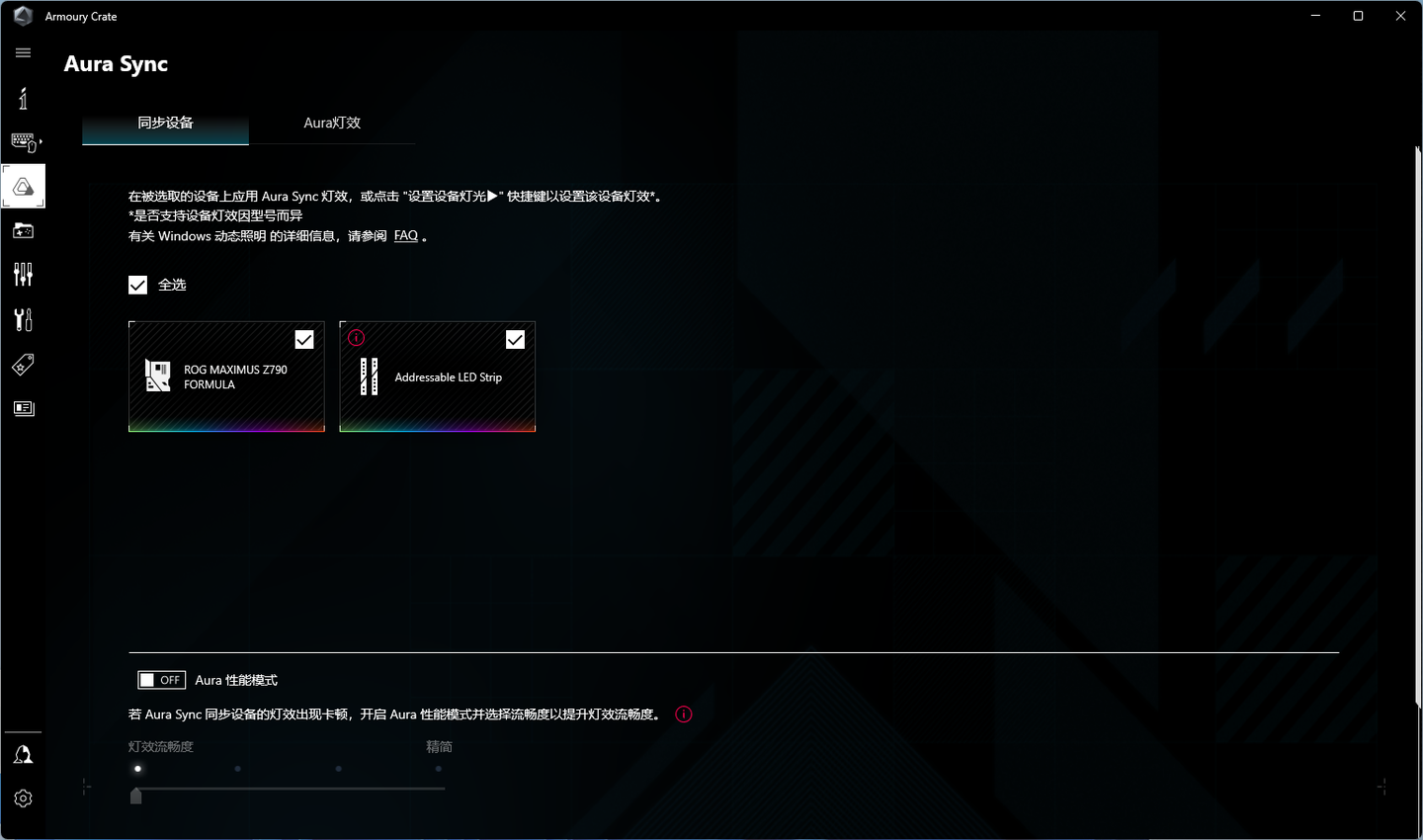Open the deals tag sidebar icon
This screenshot has width=1423, height=840.
pos(22,364)
